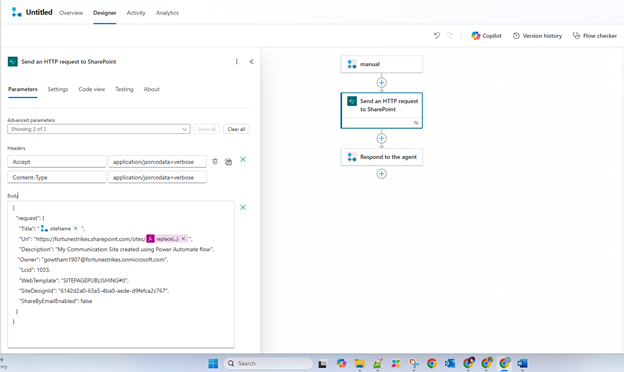
Task: Click the Show all button
Action: 207,129
